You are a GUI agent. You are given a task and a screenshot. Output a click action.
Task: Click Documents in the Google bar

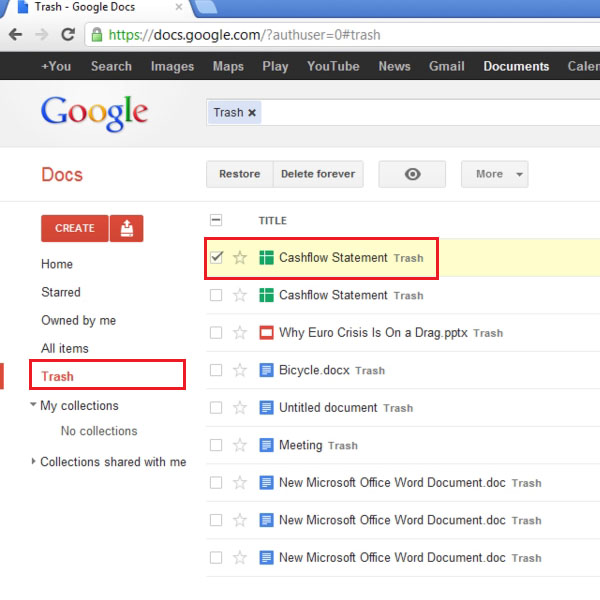click(x=516, y=66)
